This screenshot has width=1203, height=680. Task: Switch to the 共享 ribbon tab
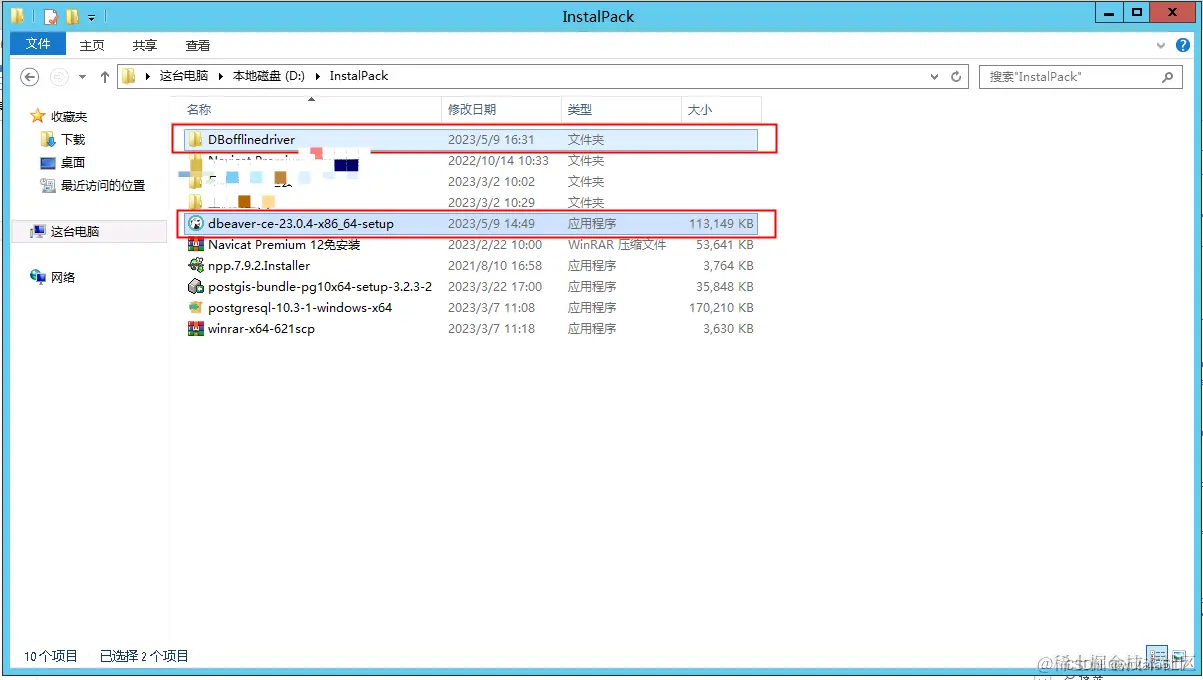(x=145, y=45)
